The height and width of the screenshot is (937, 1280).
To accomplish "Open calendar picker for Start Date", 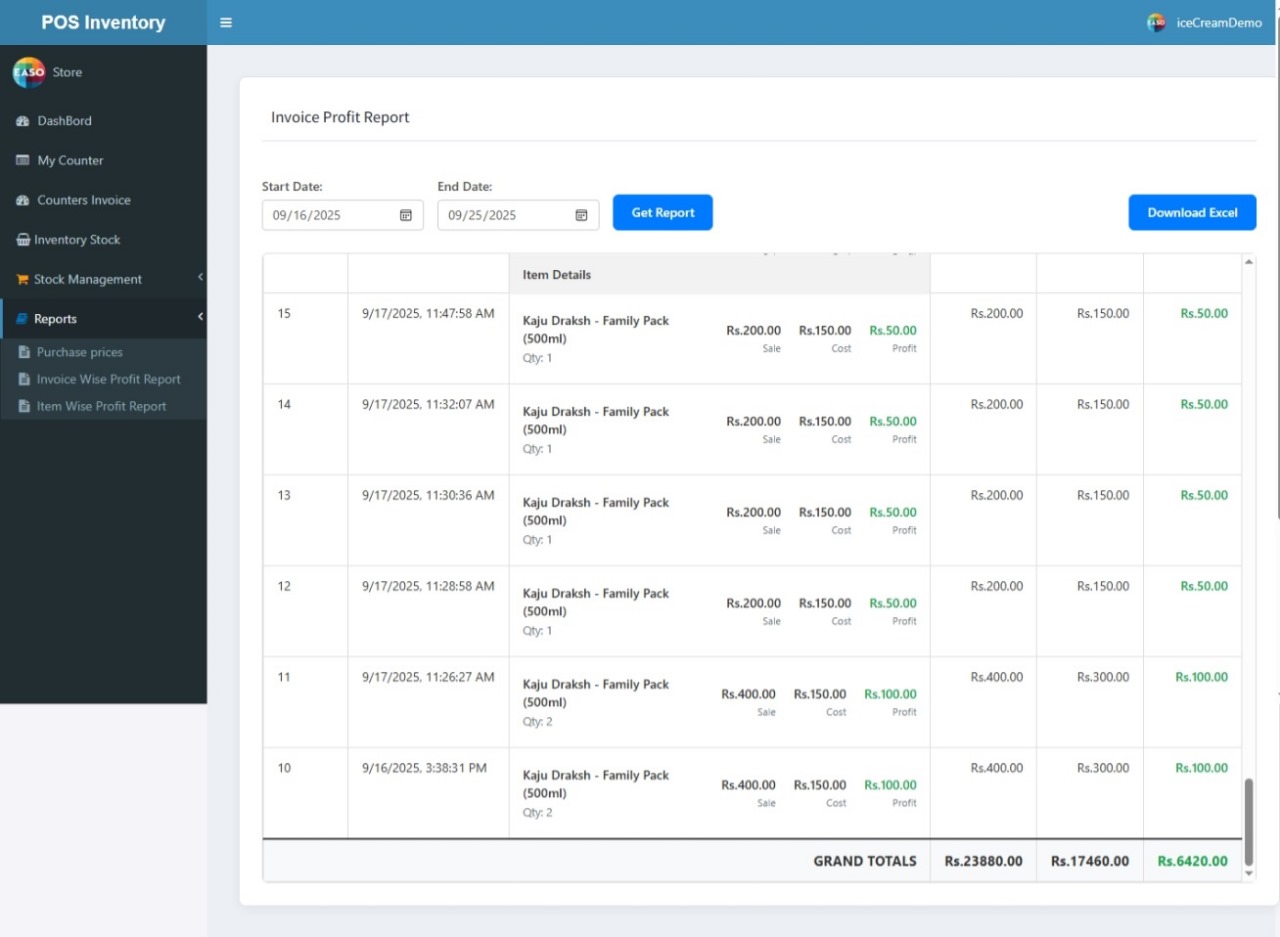I will [x=406, y=215].
